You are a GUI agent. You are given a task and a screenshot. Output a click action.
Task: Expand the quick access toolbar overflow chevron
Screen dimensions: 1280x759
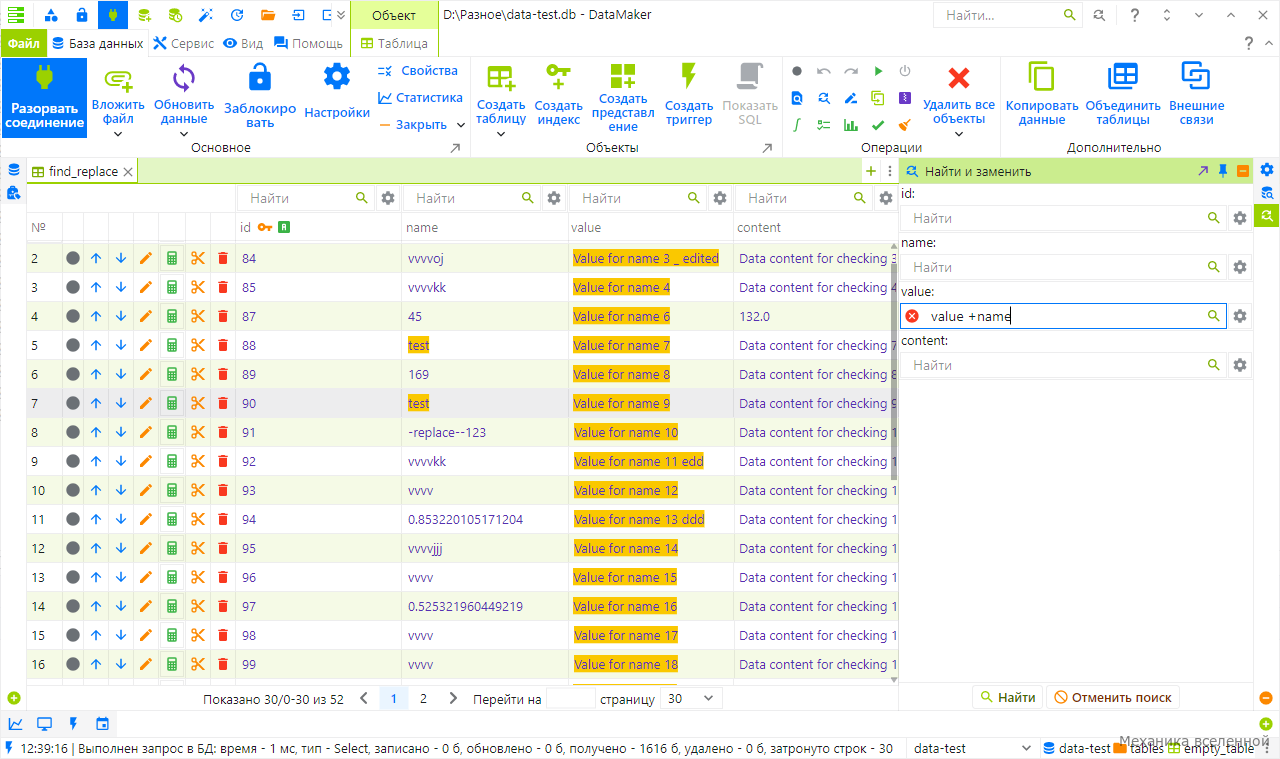click(x=341, y=15)
